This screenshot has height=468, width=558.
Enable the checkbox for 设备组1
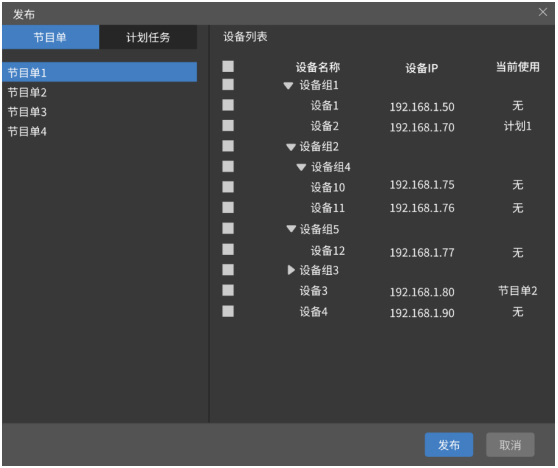[x=228, y=85]
